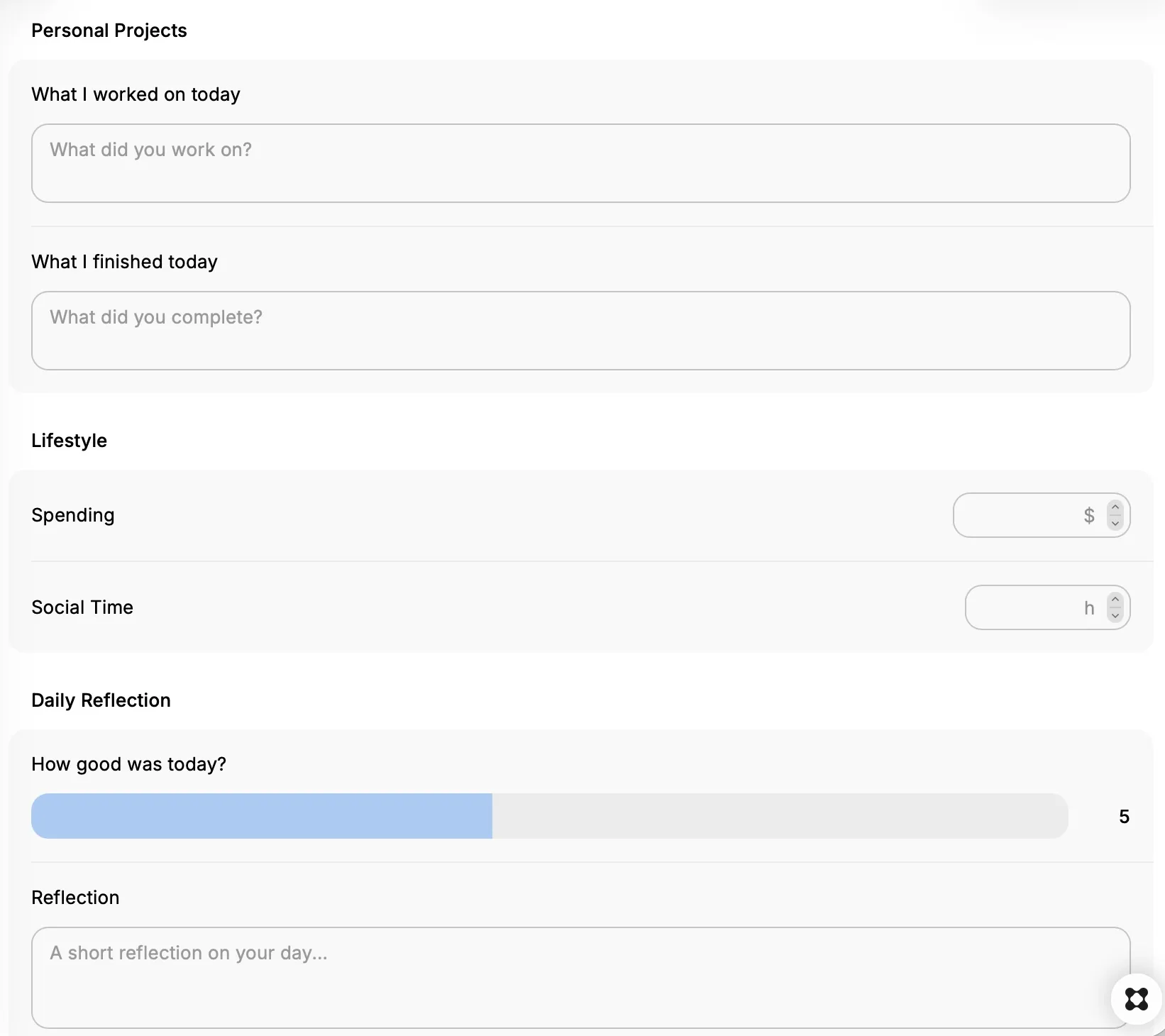Image resolution: width=1165 pixels, height=1036 pixels.
Task: Increase Social Time with the up arrow
Action: click(x=1115, y=600)
